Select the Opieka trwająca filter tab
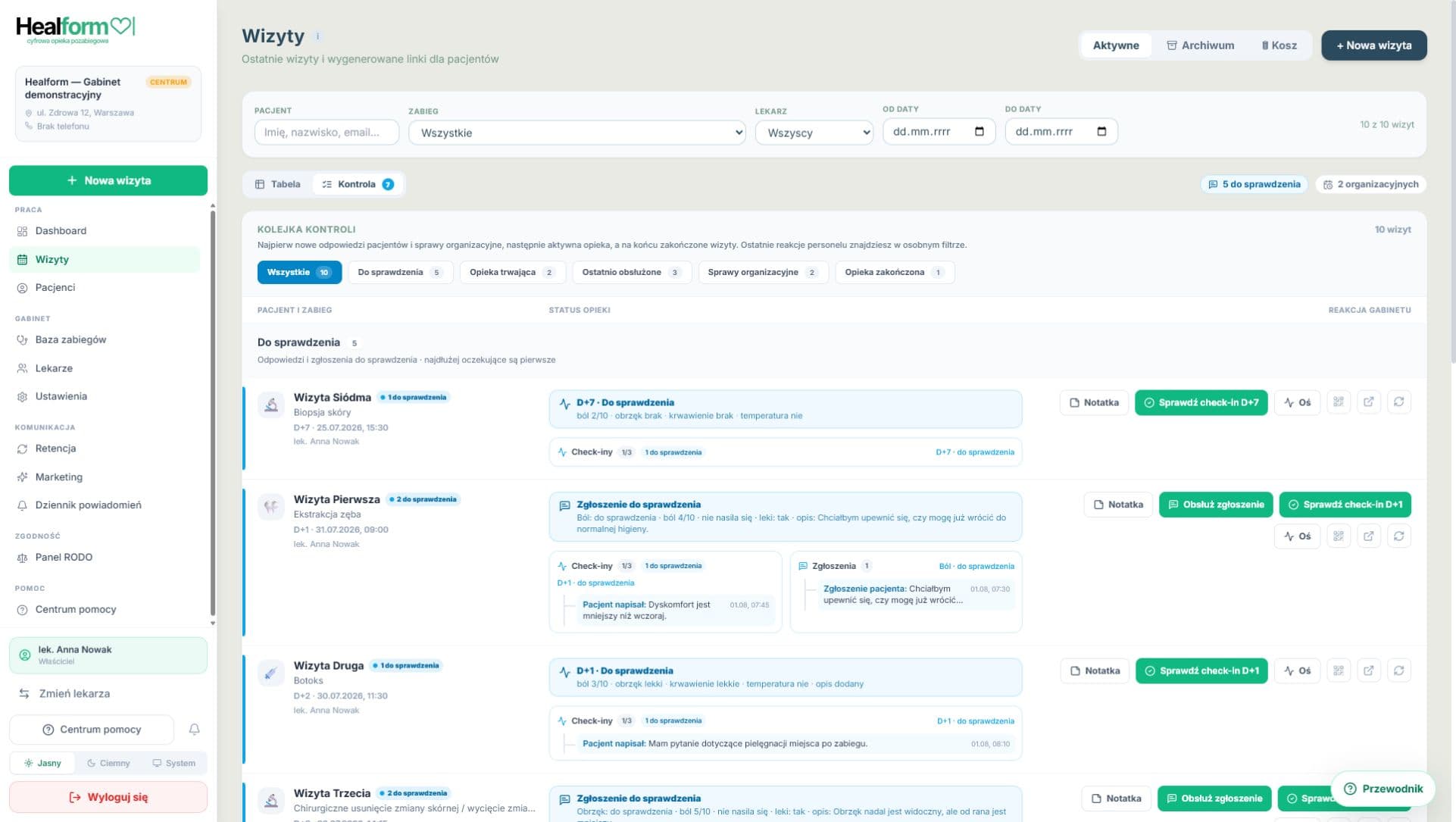This screenshot has height=822, width=1456. tap(512, 272)
